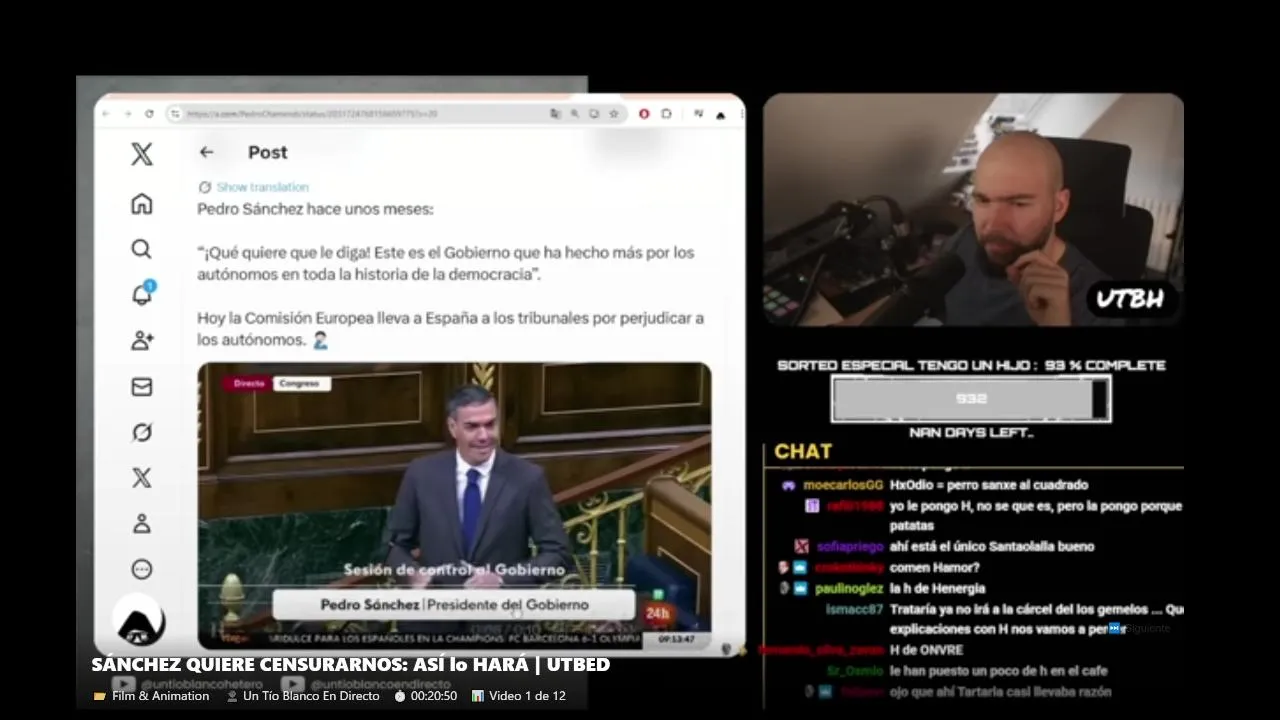The width and height of the screenshot is (1280, 720).
Task: Open the More circle icon in sidebar
Action: pyautogui.click(x=142, y=569)
